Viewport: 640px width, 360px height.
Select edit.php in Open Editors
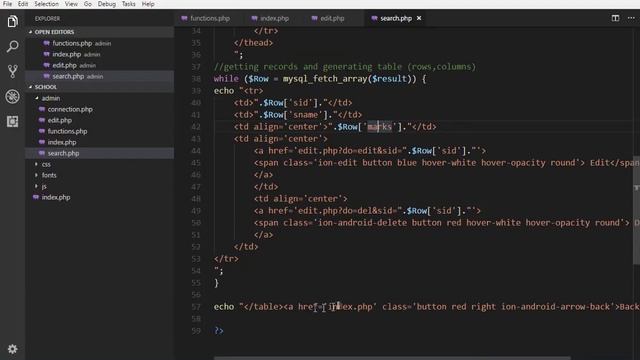[64, 65]
